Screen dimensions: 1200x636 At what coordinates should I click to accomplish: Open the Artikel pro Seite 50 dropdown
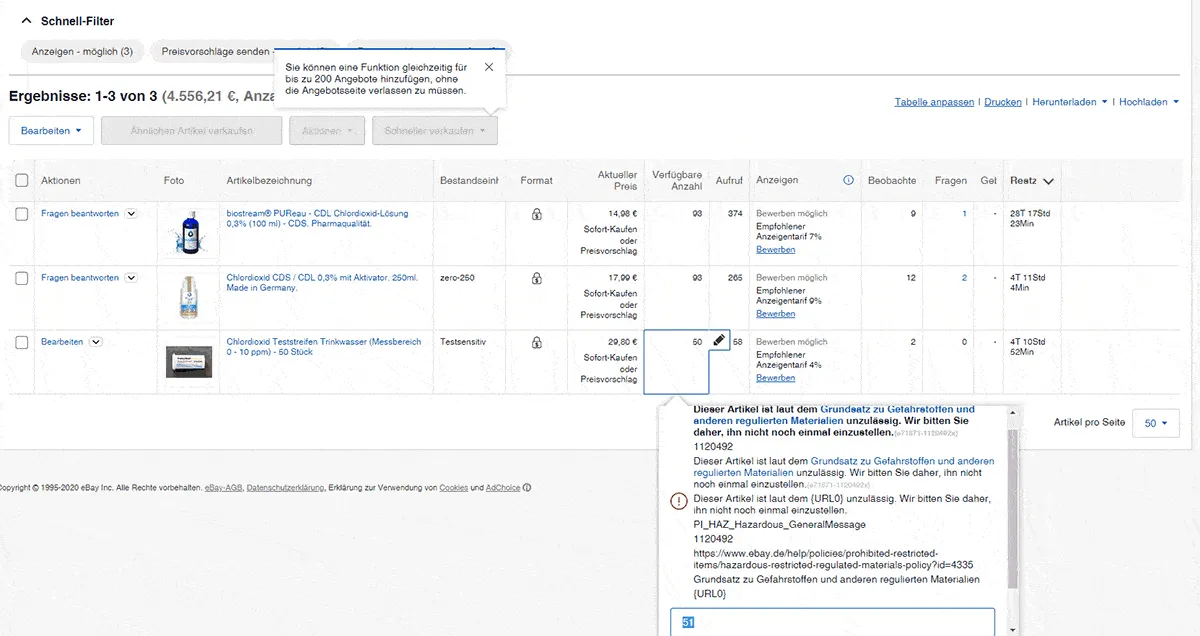1156,423
